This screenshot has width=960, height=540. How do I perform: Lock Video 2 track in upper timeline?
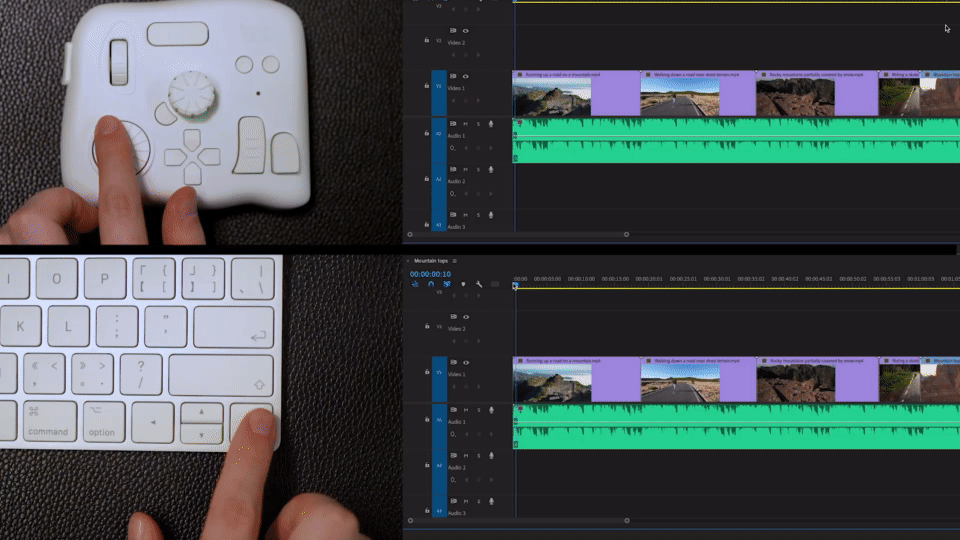click(427, 40)
